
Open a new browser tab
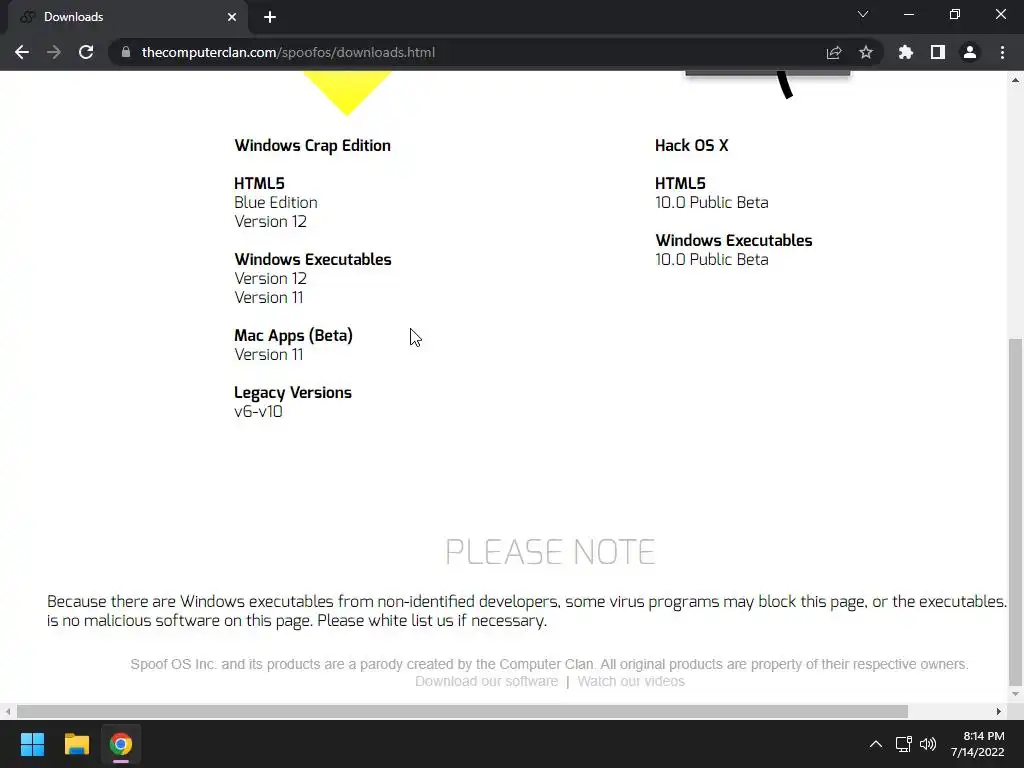(x=270, y=17)
